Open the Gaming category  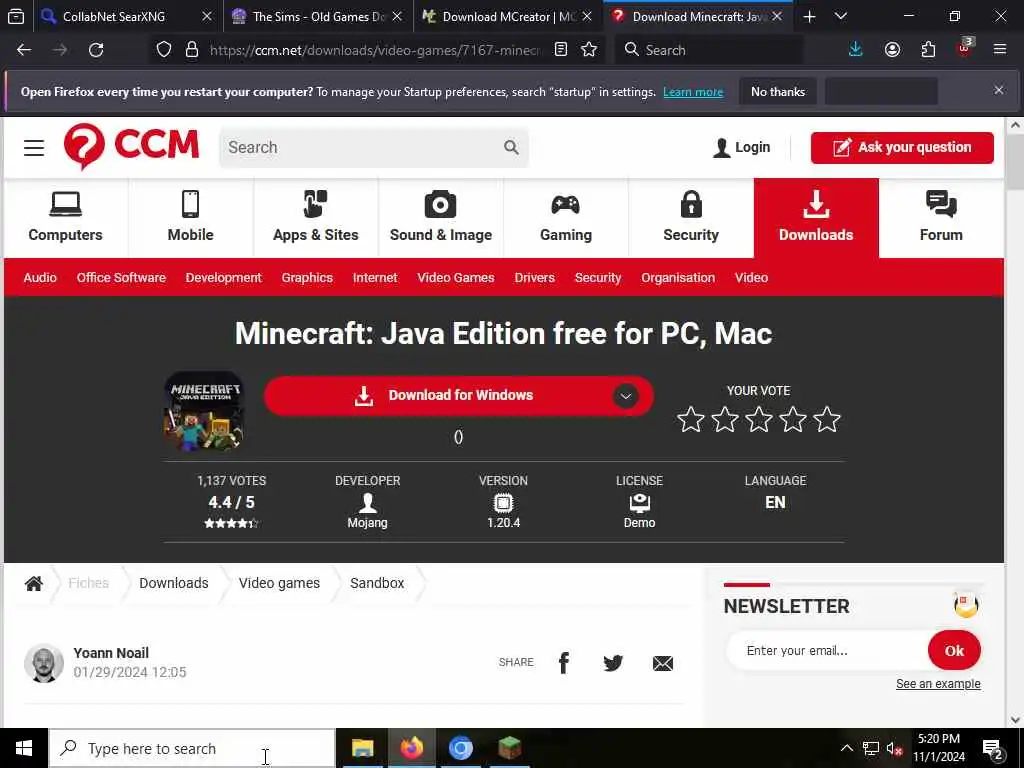[x=566, y=217]
